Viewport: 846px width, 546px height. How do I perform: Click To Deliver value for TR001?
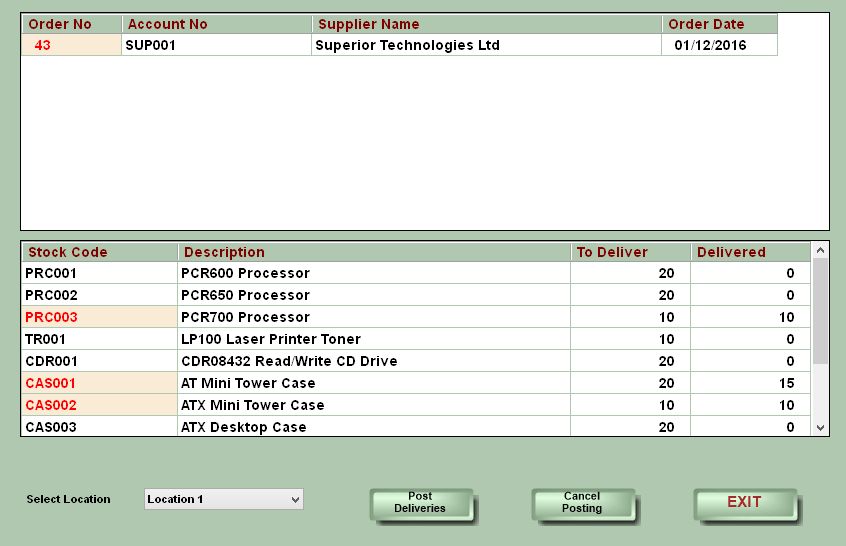click(x=631, y=339)
